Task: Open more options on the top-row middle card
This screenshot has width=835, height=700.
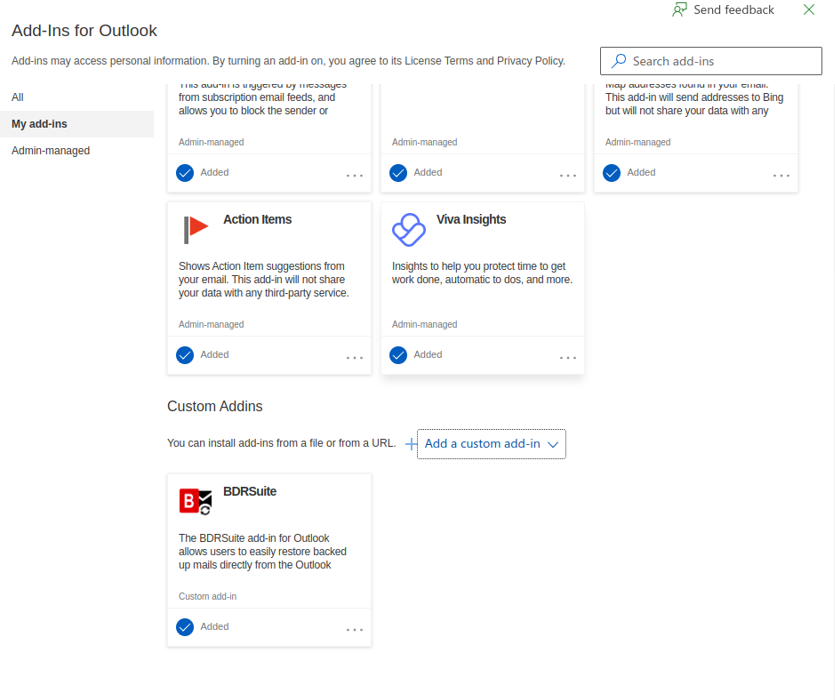Action: [568, 175]
